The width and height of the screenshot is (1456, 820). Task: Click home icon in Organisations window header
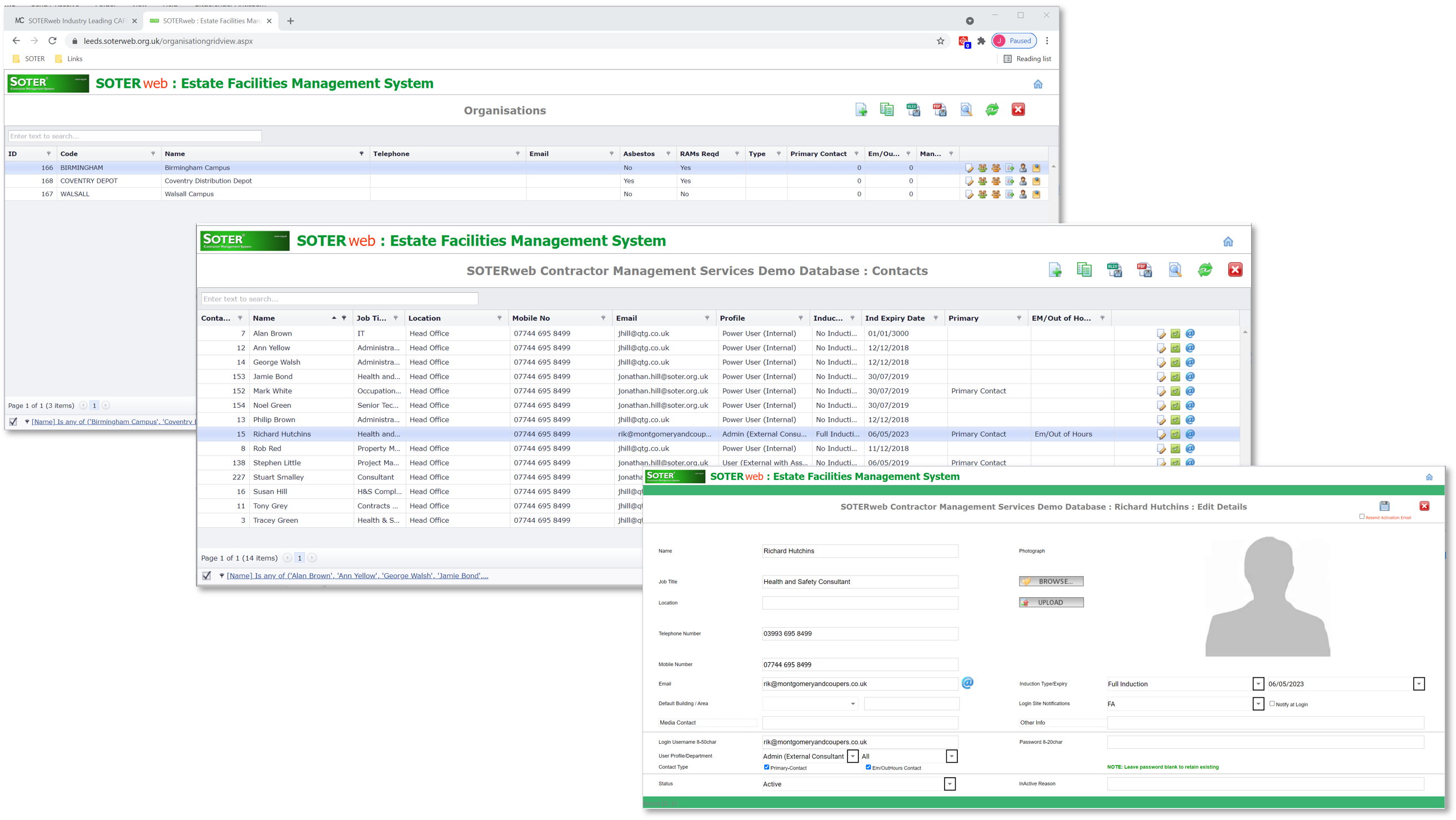click(1038, 84)
